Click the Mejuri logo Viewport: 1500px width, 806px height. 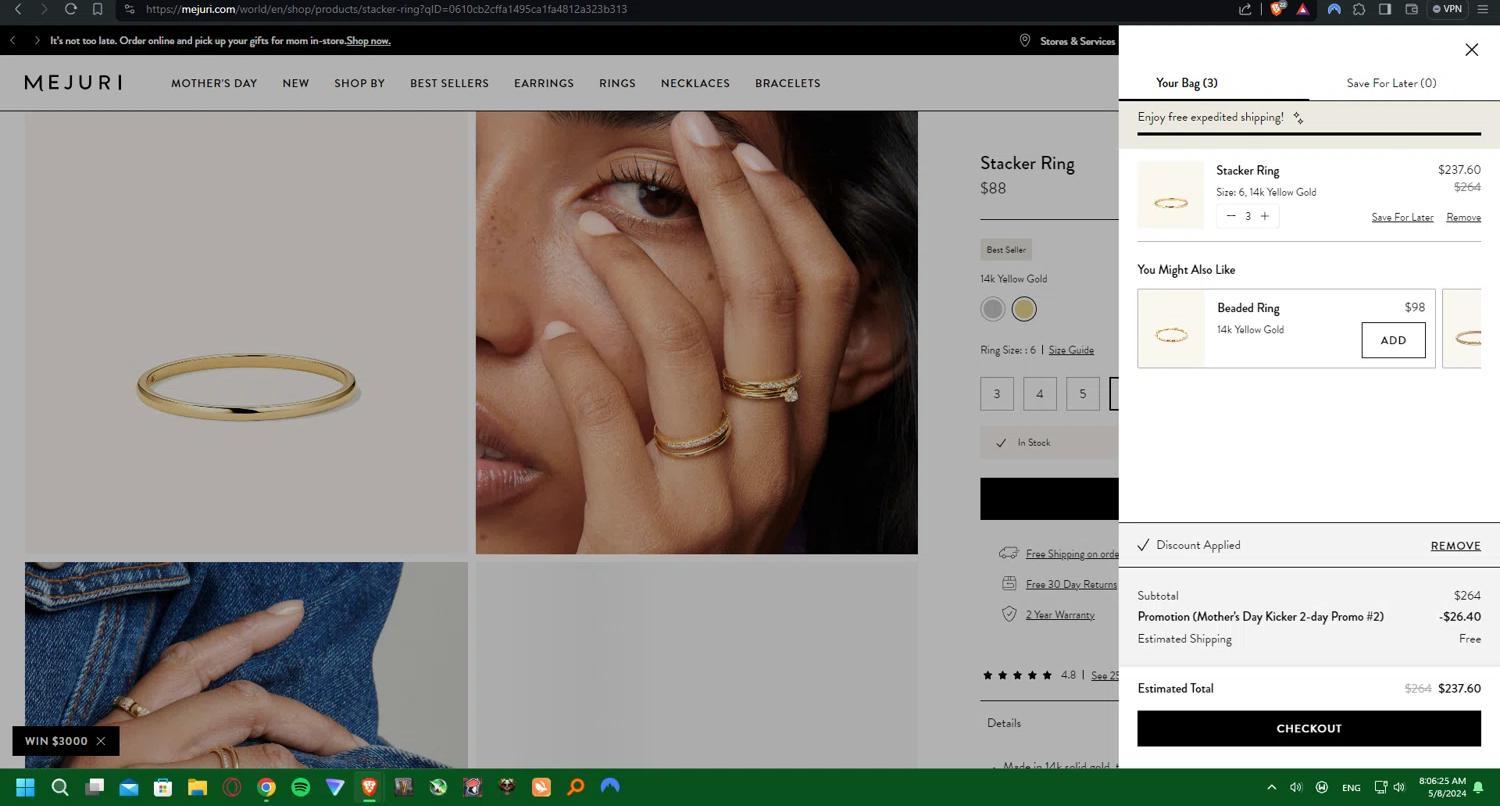click(73, 83)
